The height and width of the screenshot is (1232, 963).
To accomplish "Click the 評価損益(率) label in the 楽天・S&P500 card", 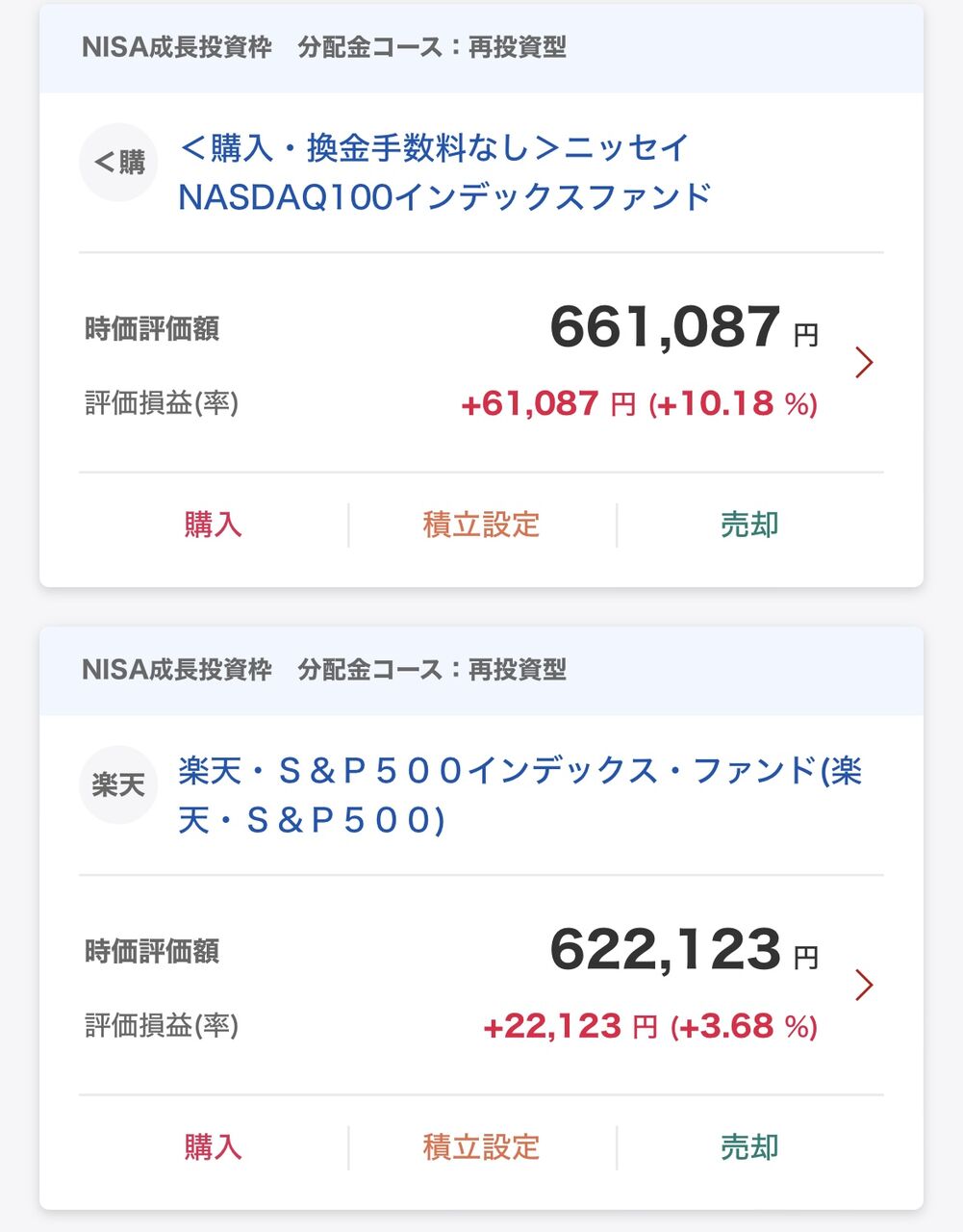I will point(162,1026).
